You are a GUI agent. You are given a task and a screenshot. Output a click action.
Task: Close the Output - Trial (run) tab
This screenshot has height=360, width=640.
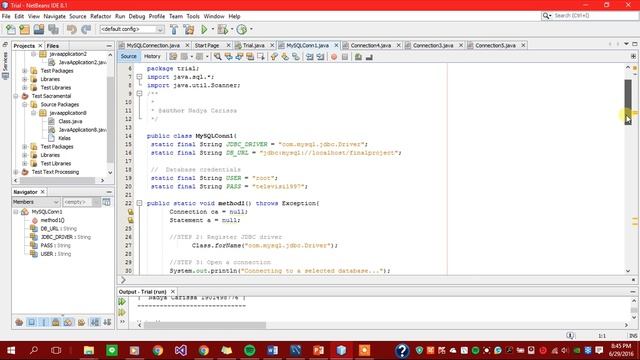pyautogui.click(x=173, y=292)
